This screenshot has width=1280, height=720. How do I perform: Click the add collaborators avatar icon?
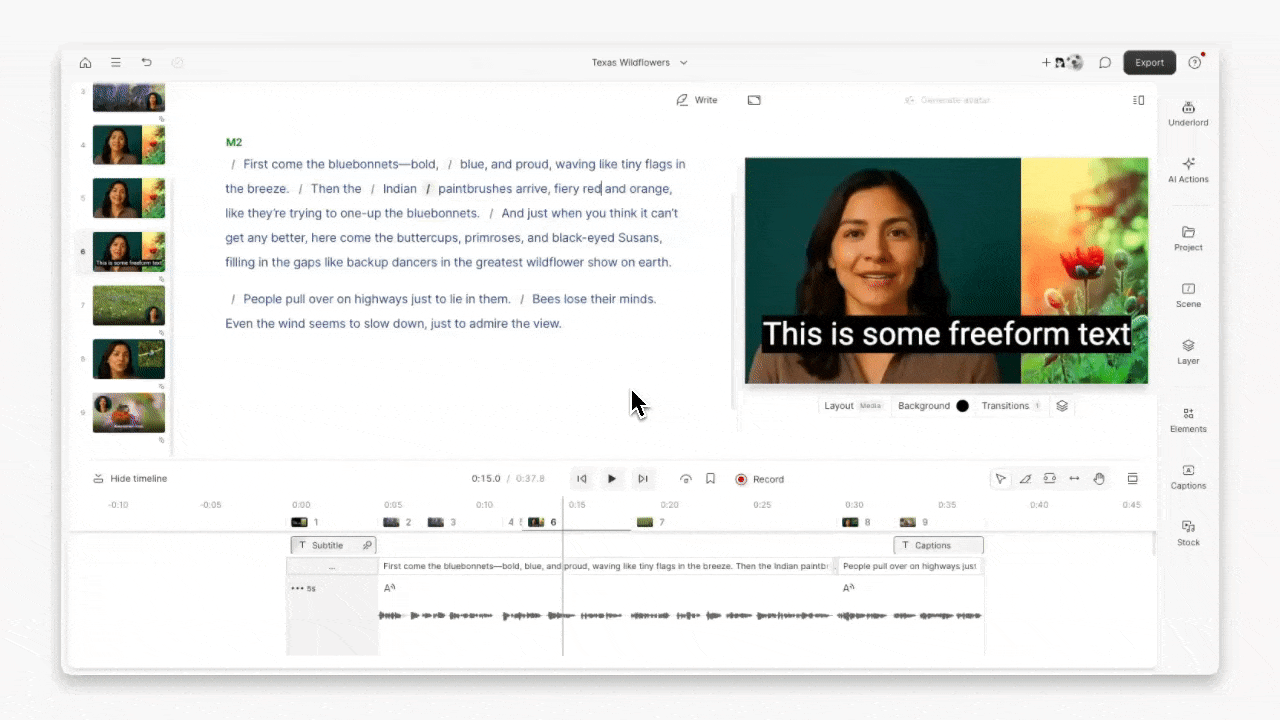1062,62
